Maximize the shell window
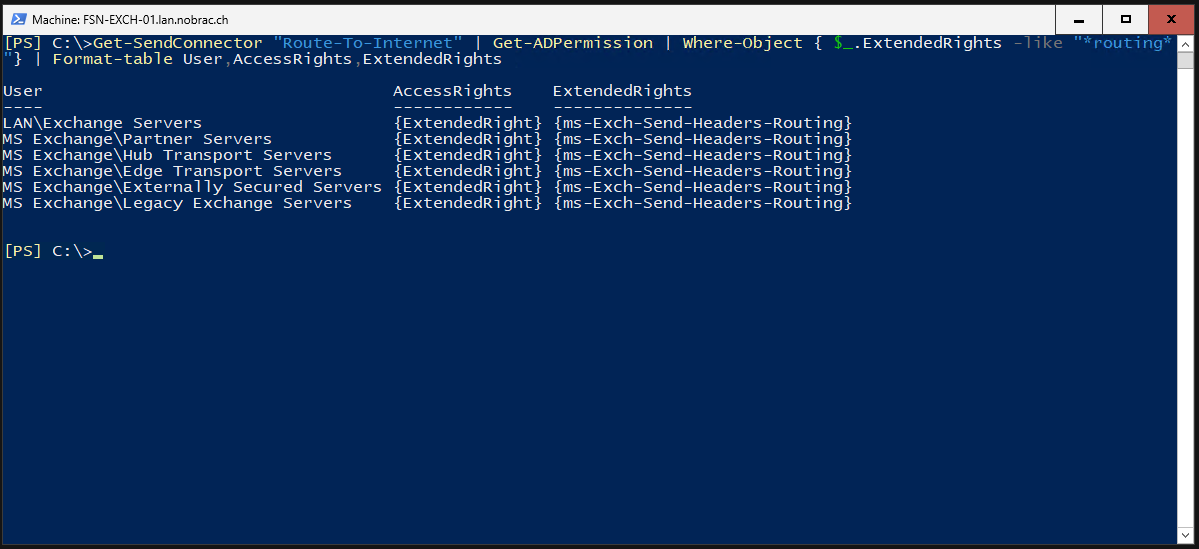This screenshot has width=1199, height=549. 1125,20
